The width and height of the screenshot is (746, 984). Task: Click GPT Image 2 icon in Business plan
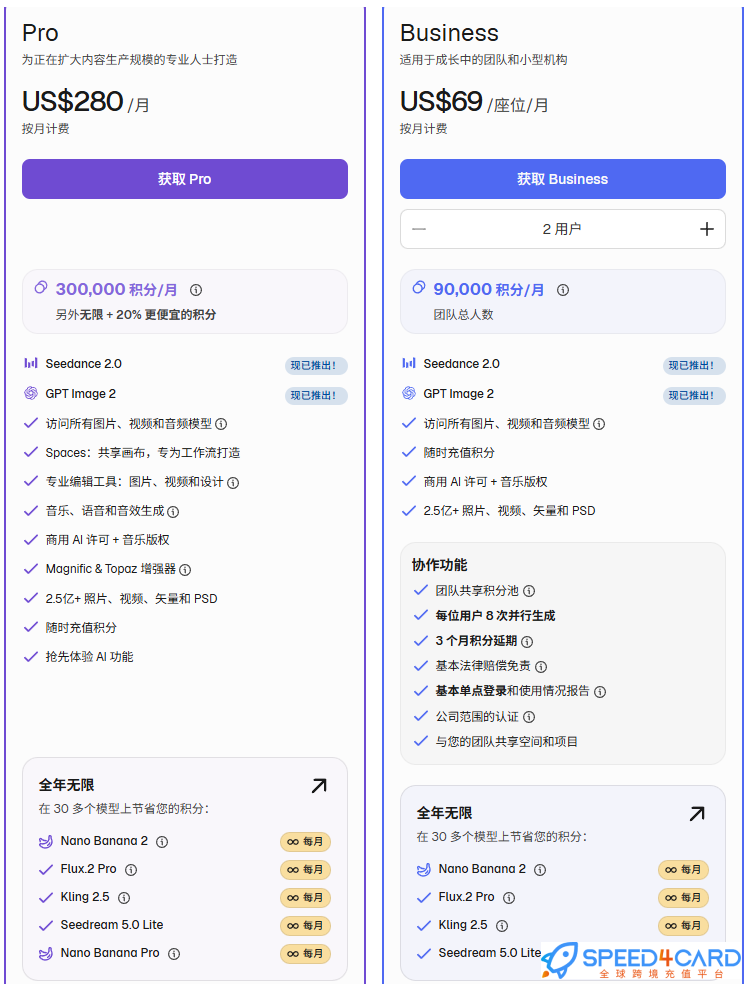408,393
